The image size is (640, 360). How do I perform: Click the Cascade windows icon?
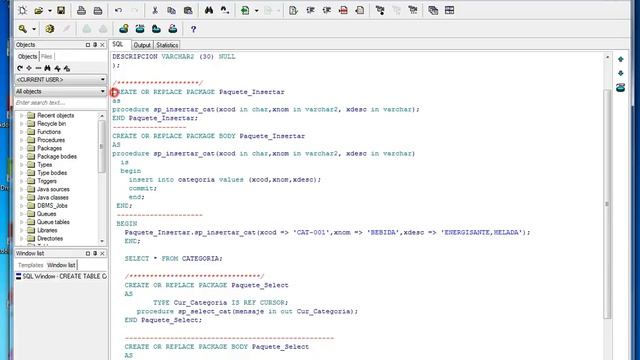tap(433, 11)
